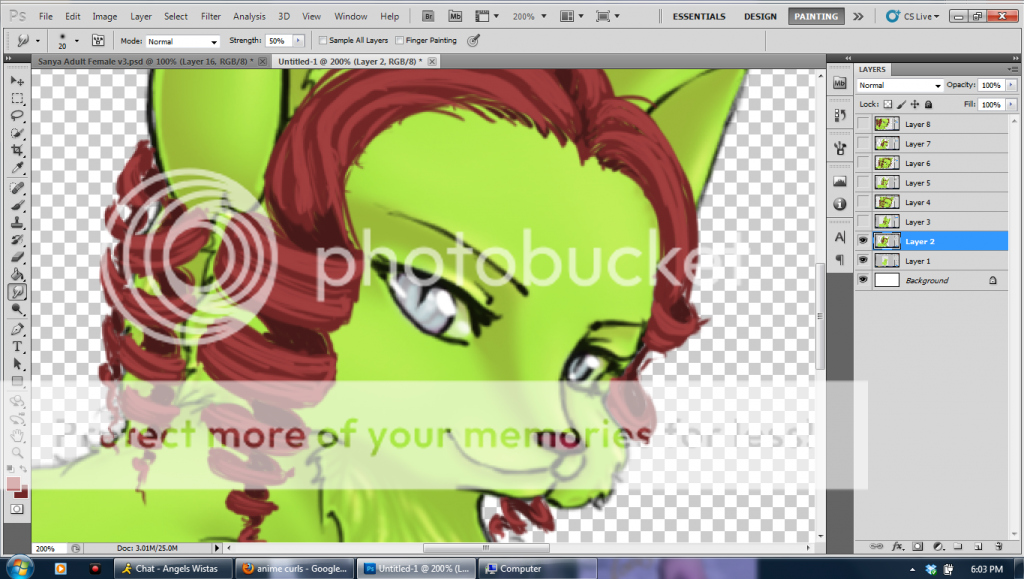Image resolution: width=1024 pixels, height=579 pixels.
Task: Expand the layer Opacity slider arrow
Action: point(1012,85)
